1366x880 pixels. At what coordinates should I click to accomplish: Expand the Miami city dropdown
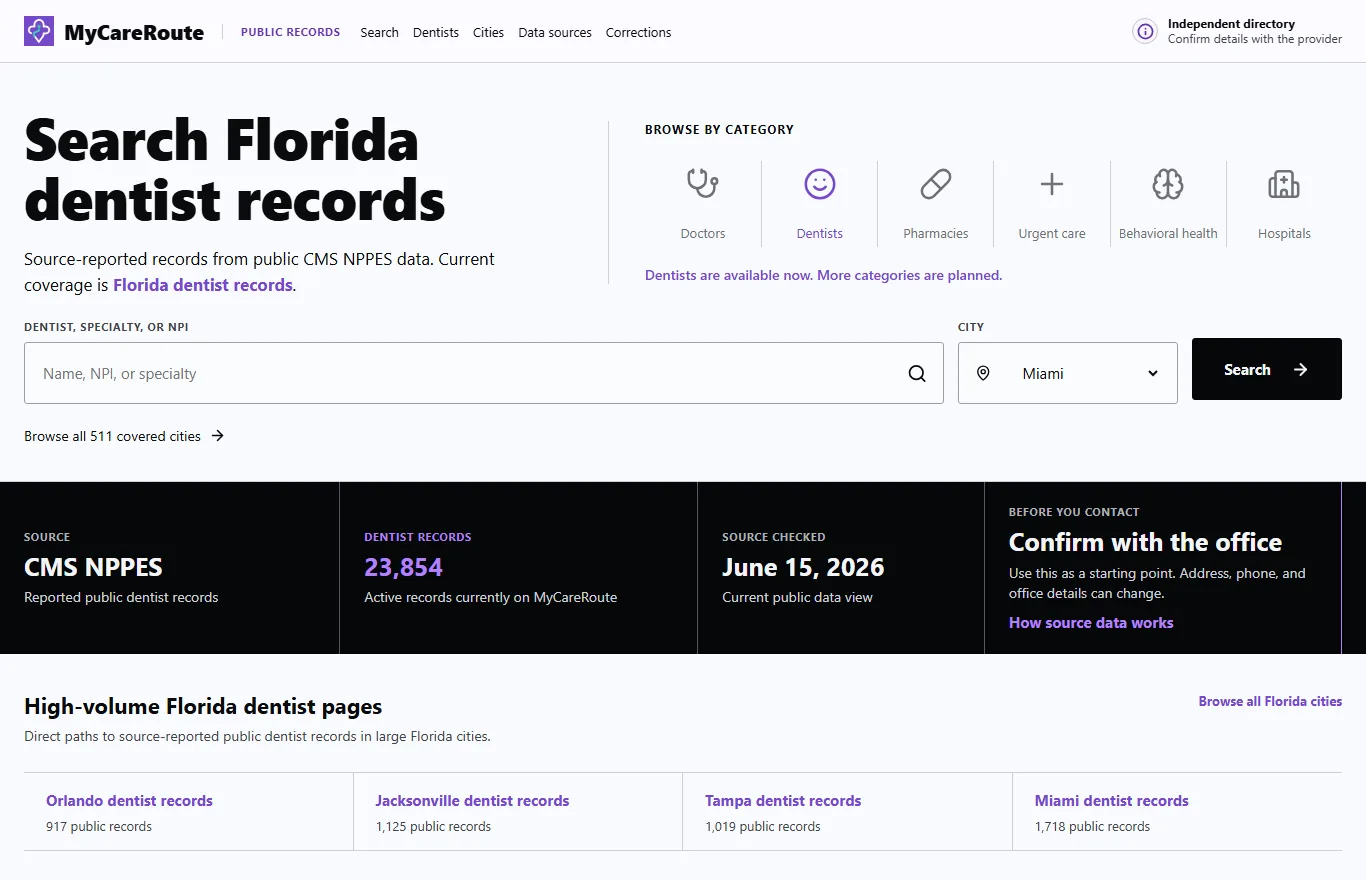click(1068, 373)
